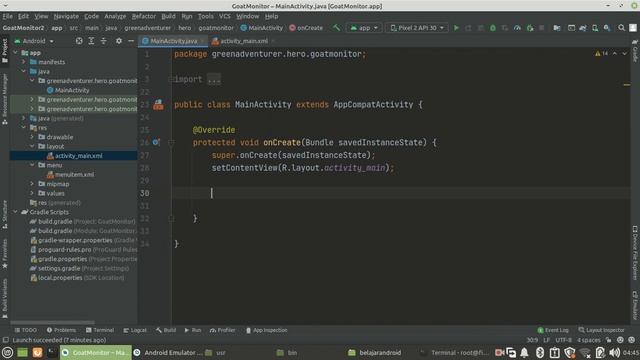
Task: Open the system menu button in taskbar
Action: pyautogui.click(x=7, y=353)
